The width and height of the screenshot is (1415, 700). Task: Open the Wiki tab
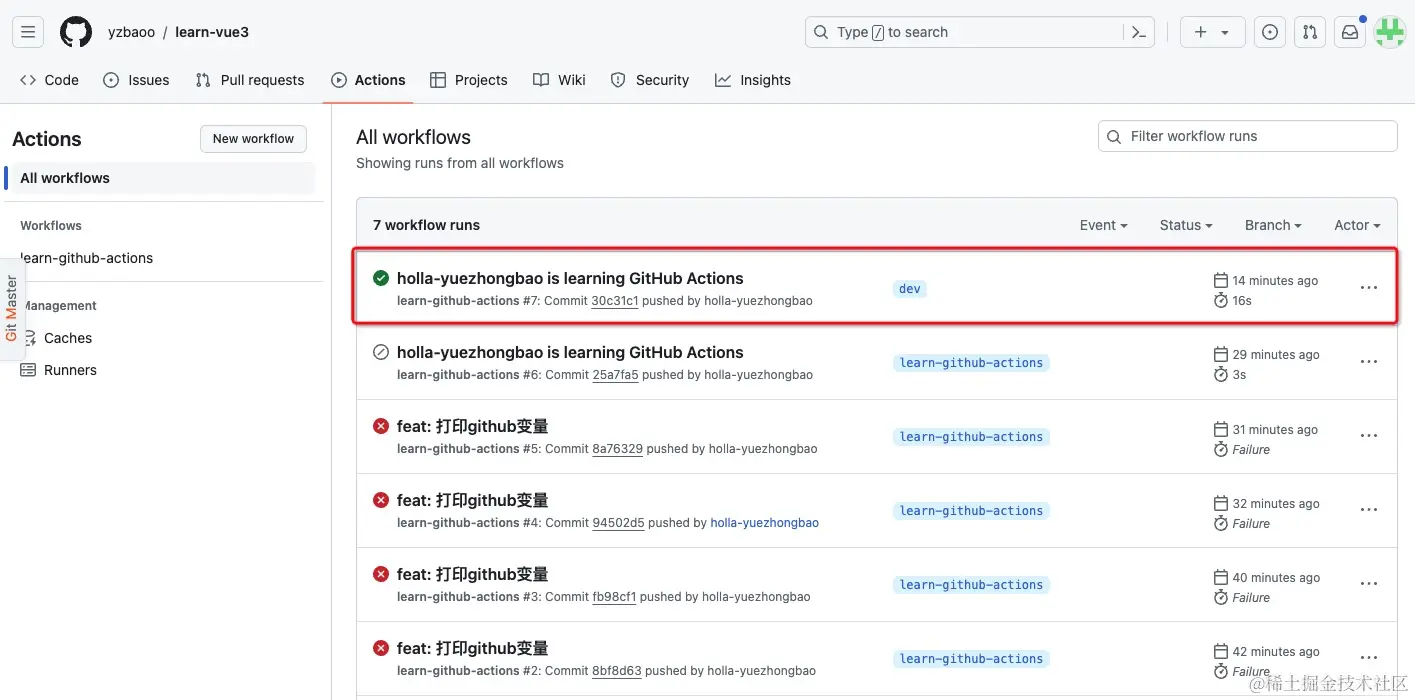559,80
